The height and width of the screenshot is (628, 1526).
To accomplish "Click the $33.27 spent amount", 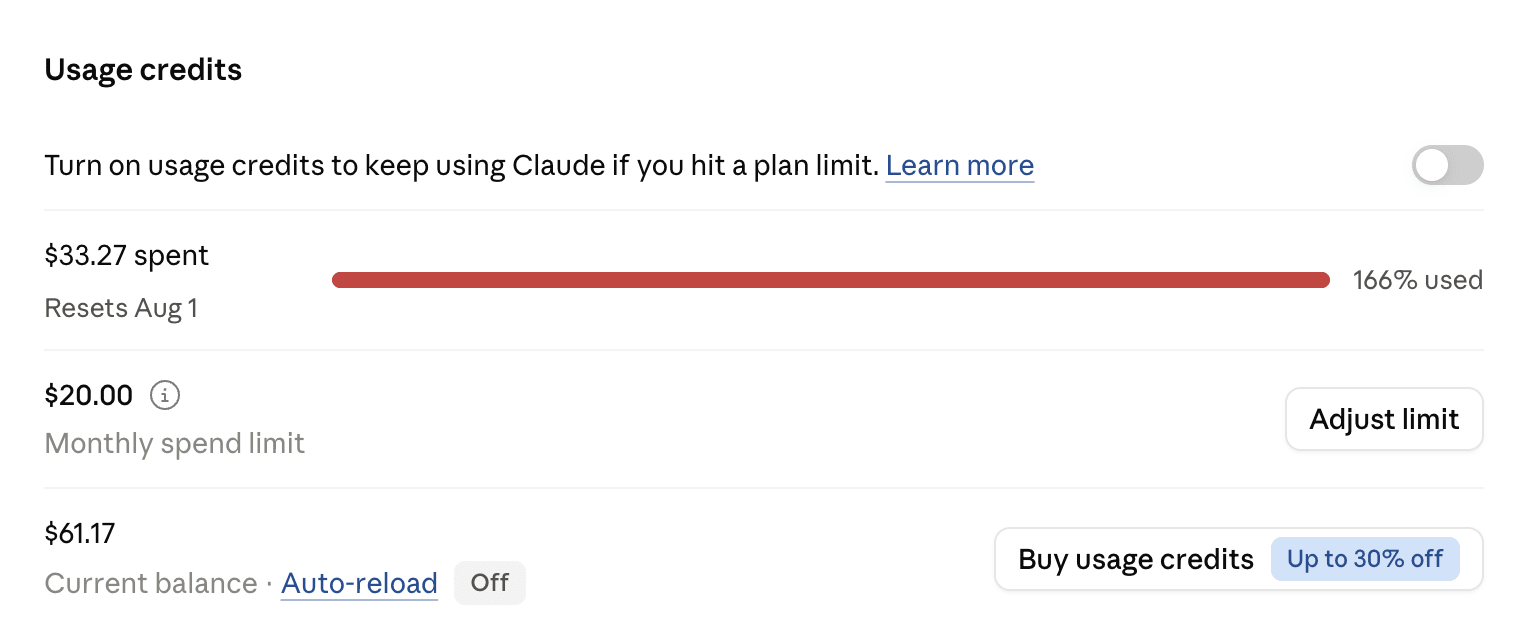I will [127, 256].
